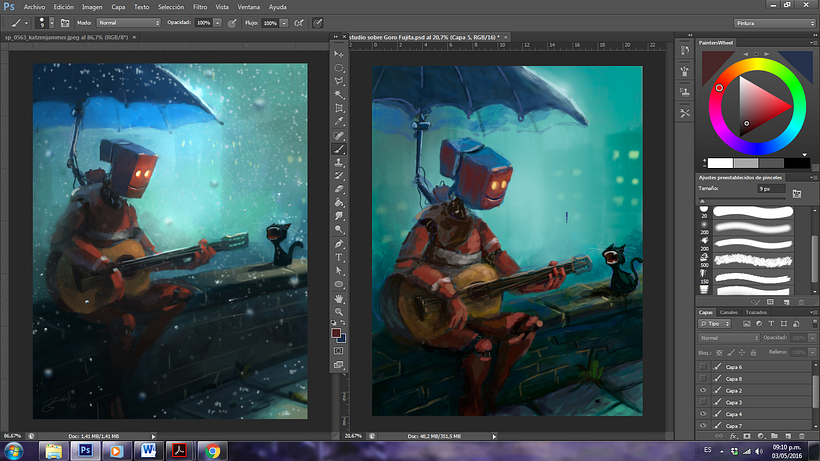Show Capa 6 layer visibility
Image resolution: width=820 pixels, height=461 pixels.
pyautogui.click(x=703, y=367)
